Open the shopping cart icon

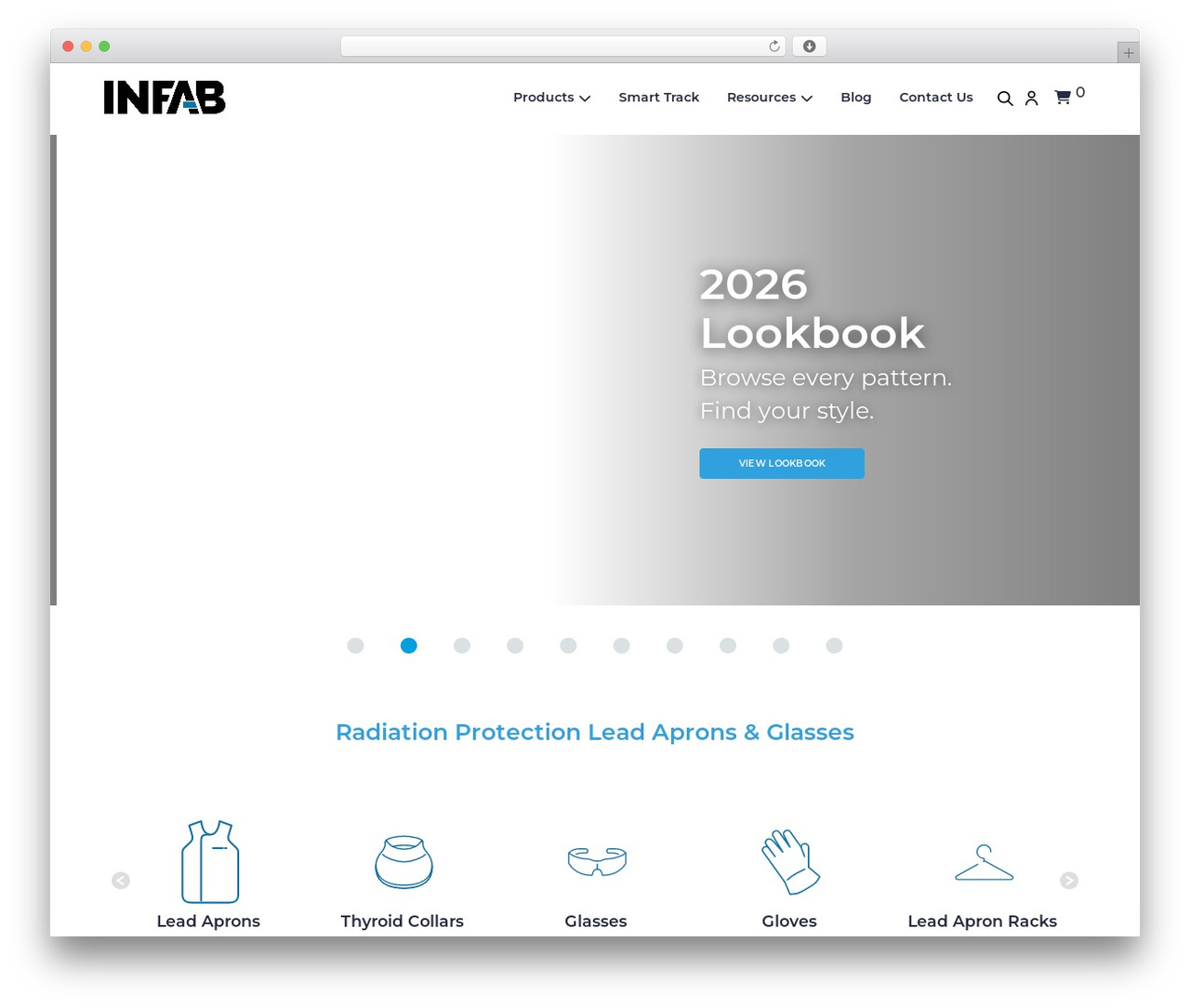[1063, 98]
